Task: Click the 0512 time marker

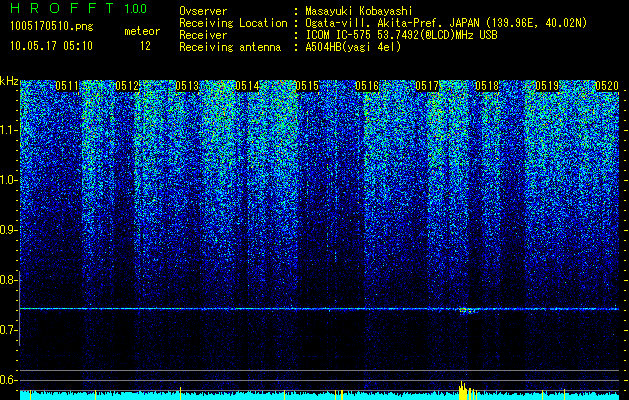Action: tap(127, 85)
